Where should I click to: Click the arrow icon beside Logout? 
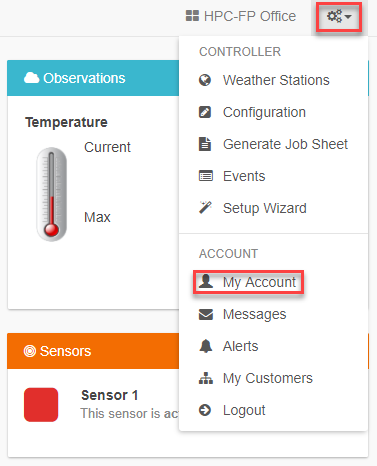click(x=205, y=410)
